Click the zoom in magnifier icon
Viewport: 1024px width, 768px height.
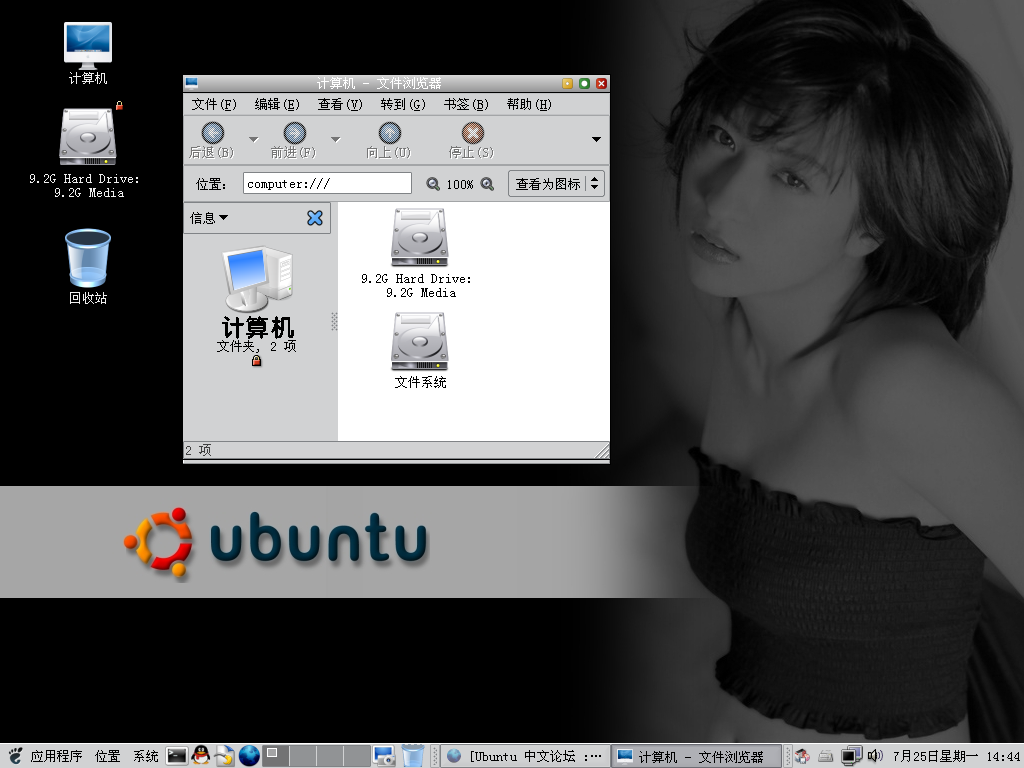[x=487, y=184]
